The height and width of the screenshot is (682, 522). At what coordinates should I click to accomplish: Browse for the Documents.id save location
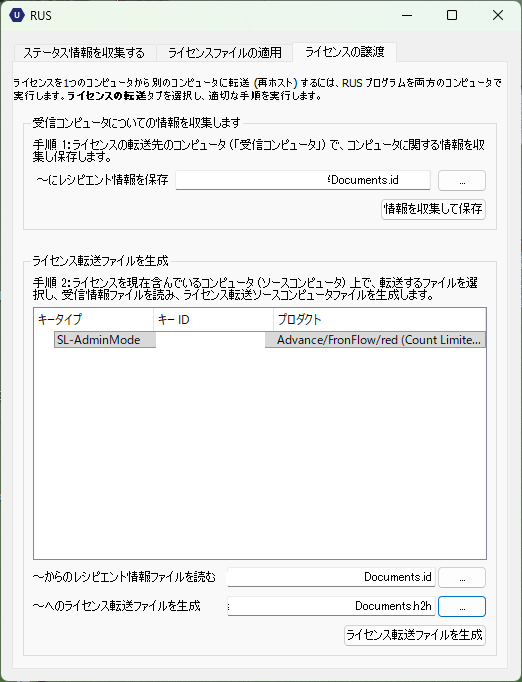click(462, 181)
